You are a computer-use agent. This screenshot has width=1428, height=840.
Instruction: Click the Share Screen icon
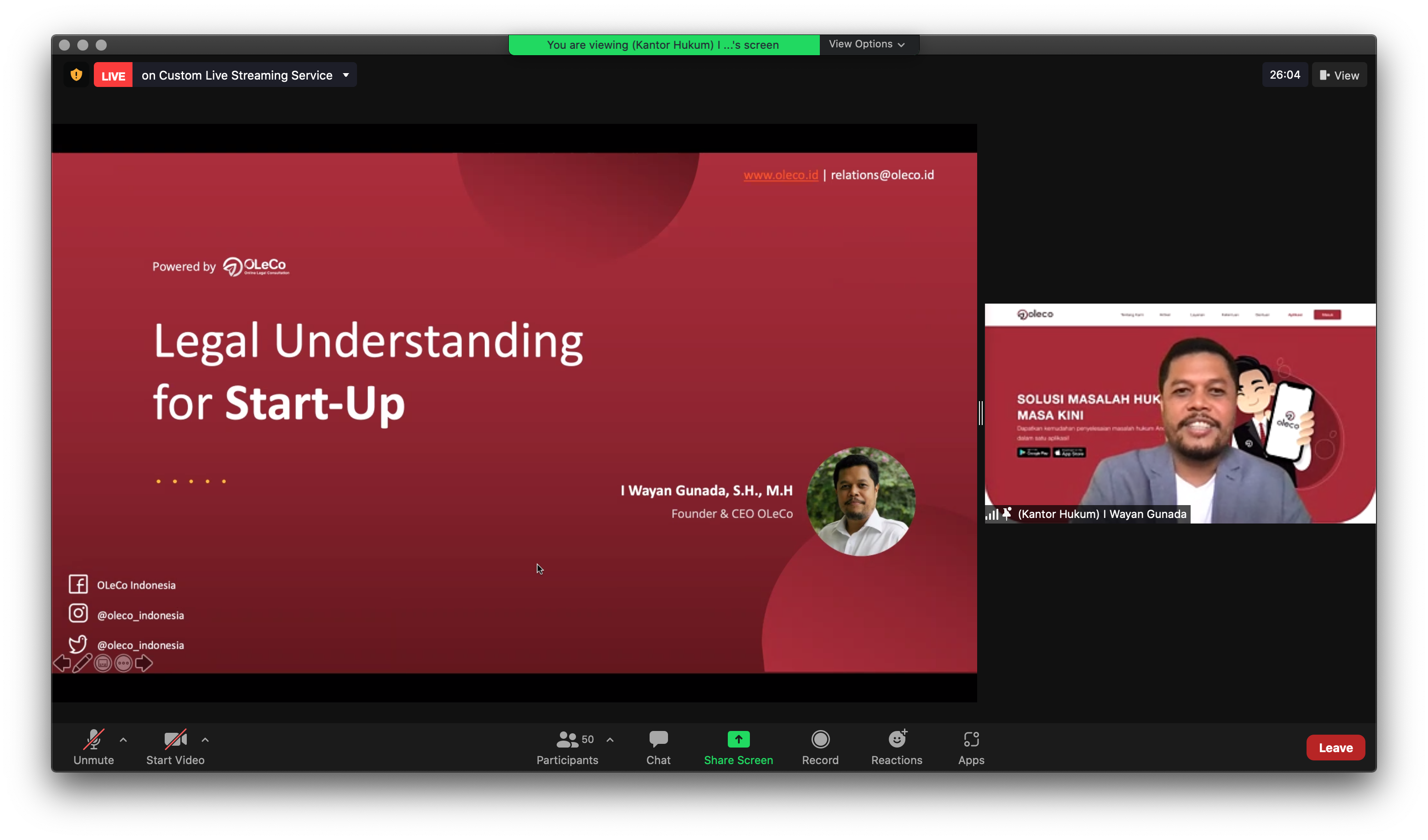[x=738, y=739]
